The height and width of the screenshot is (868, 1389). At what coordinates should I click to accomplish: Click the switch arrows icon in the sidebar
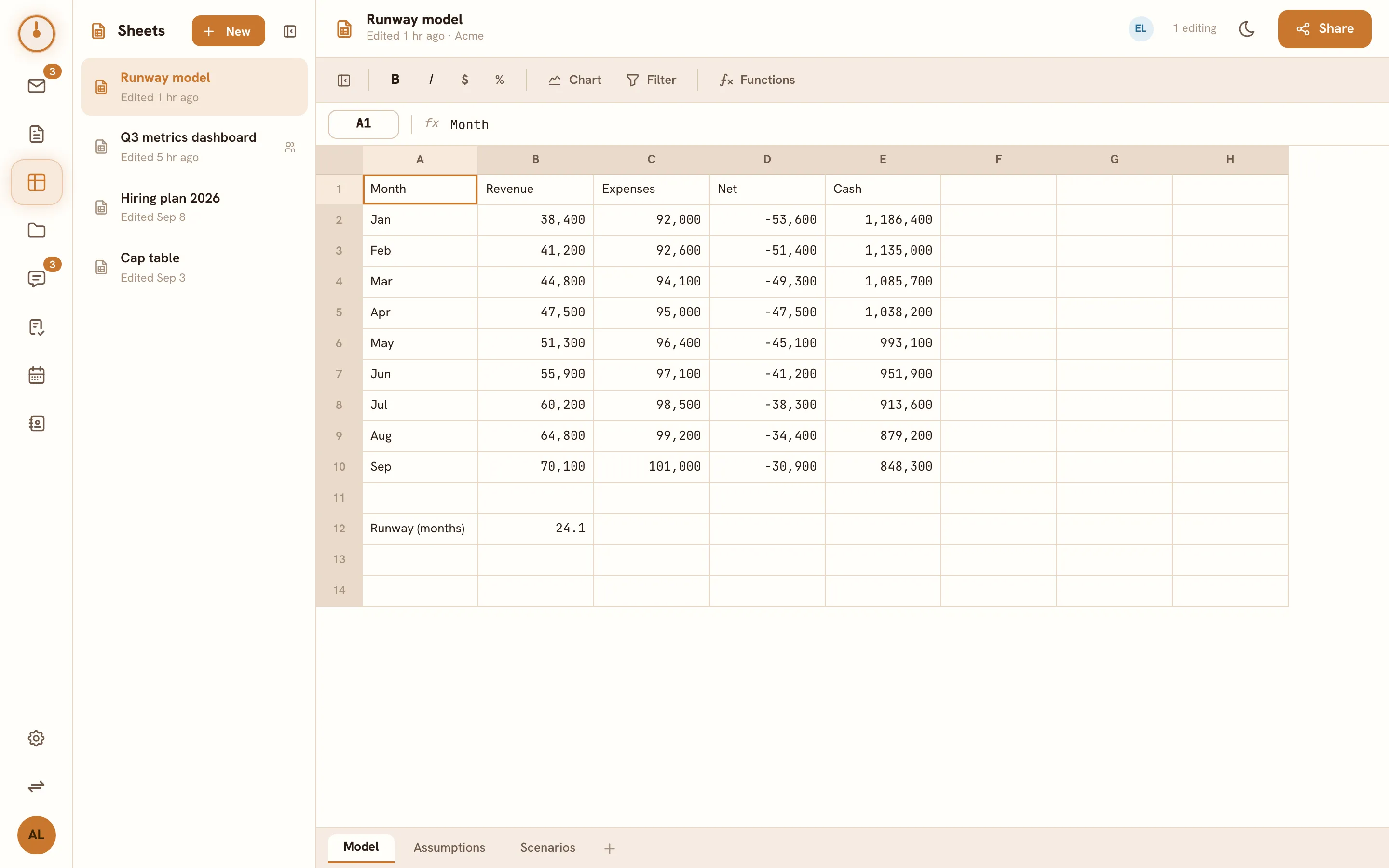point(36,787)
